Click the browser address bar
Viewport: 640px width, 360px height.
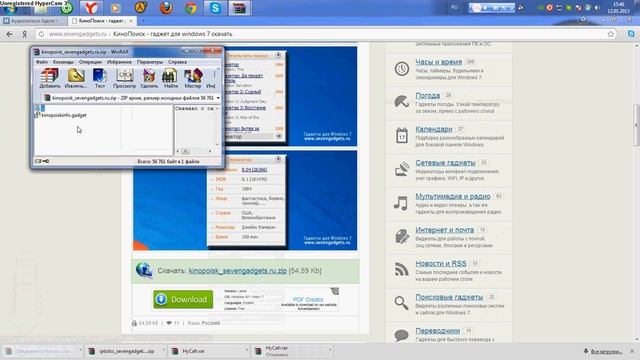[327, 34]
